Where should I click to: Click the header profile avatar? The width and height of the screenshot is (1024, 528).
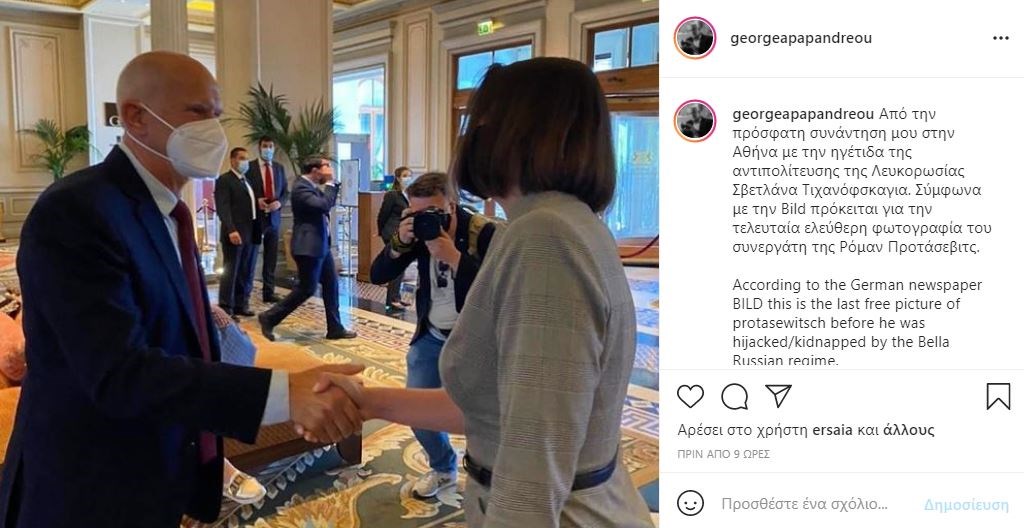pyautogui.click(x=695, y=38)
